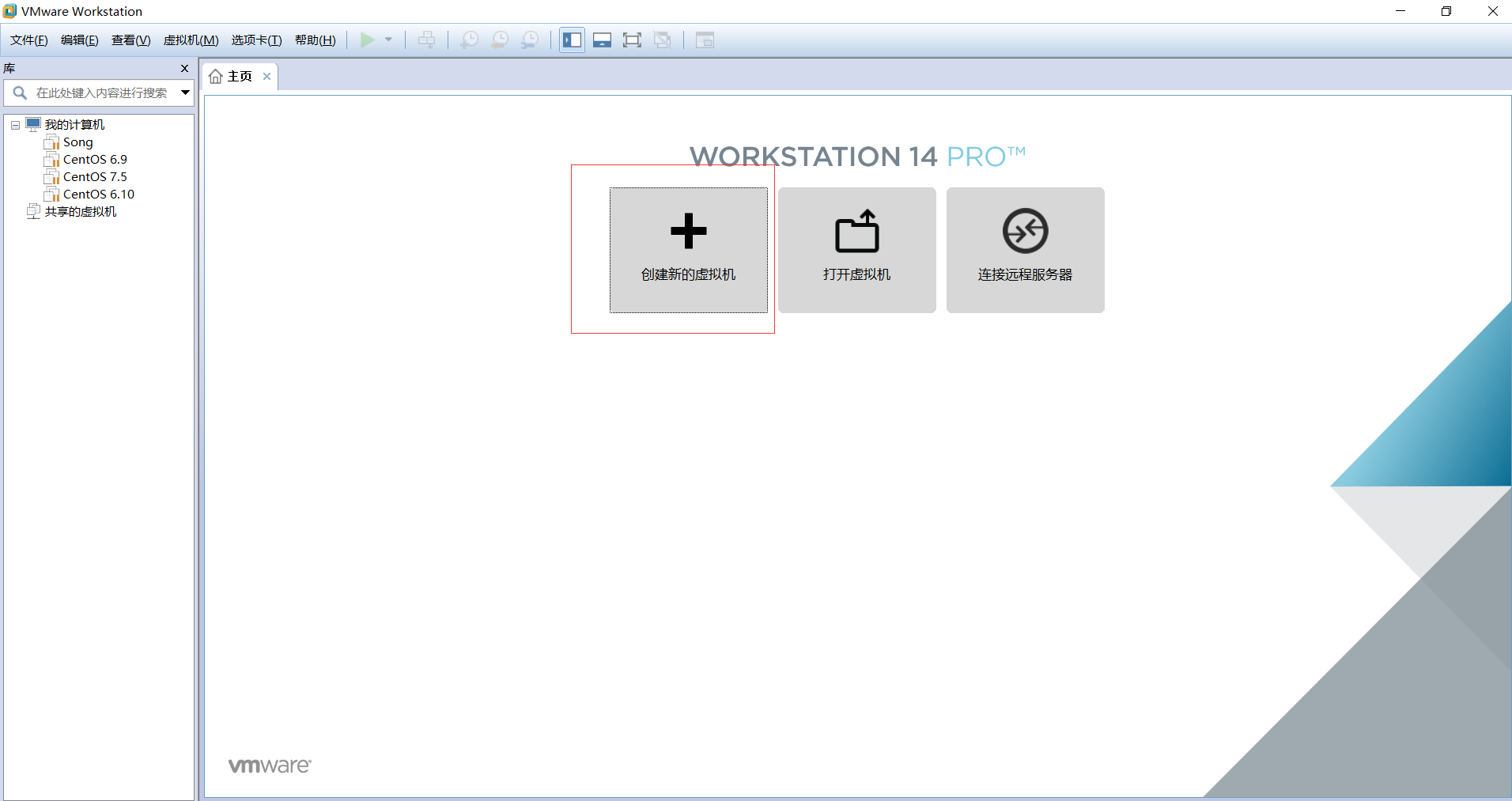This screenshot has width=1512, height=801.
Task: Open the 查看(V) menu
Action: 131,40
